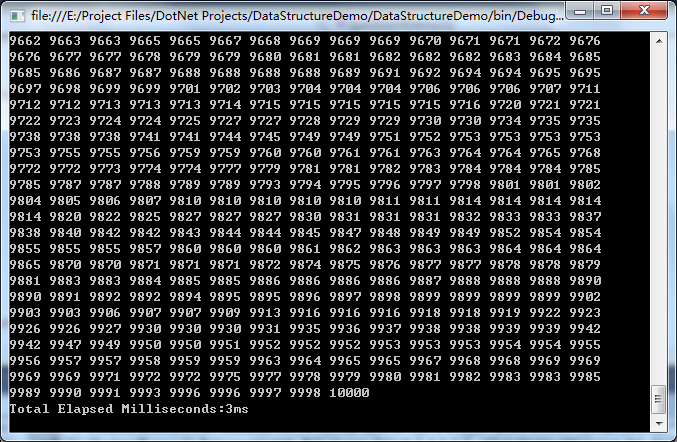677x442 pixels.
Task: Click the file path title text
Action: point(297,16)
